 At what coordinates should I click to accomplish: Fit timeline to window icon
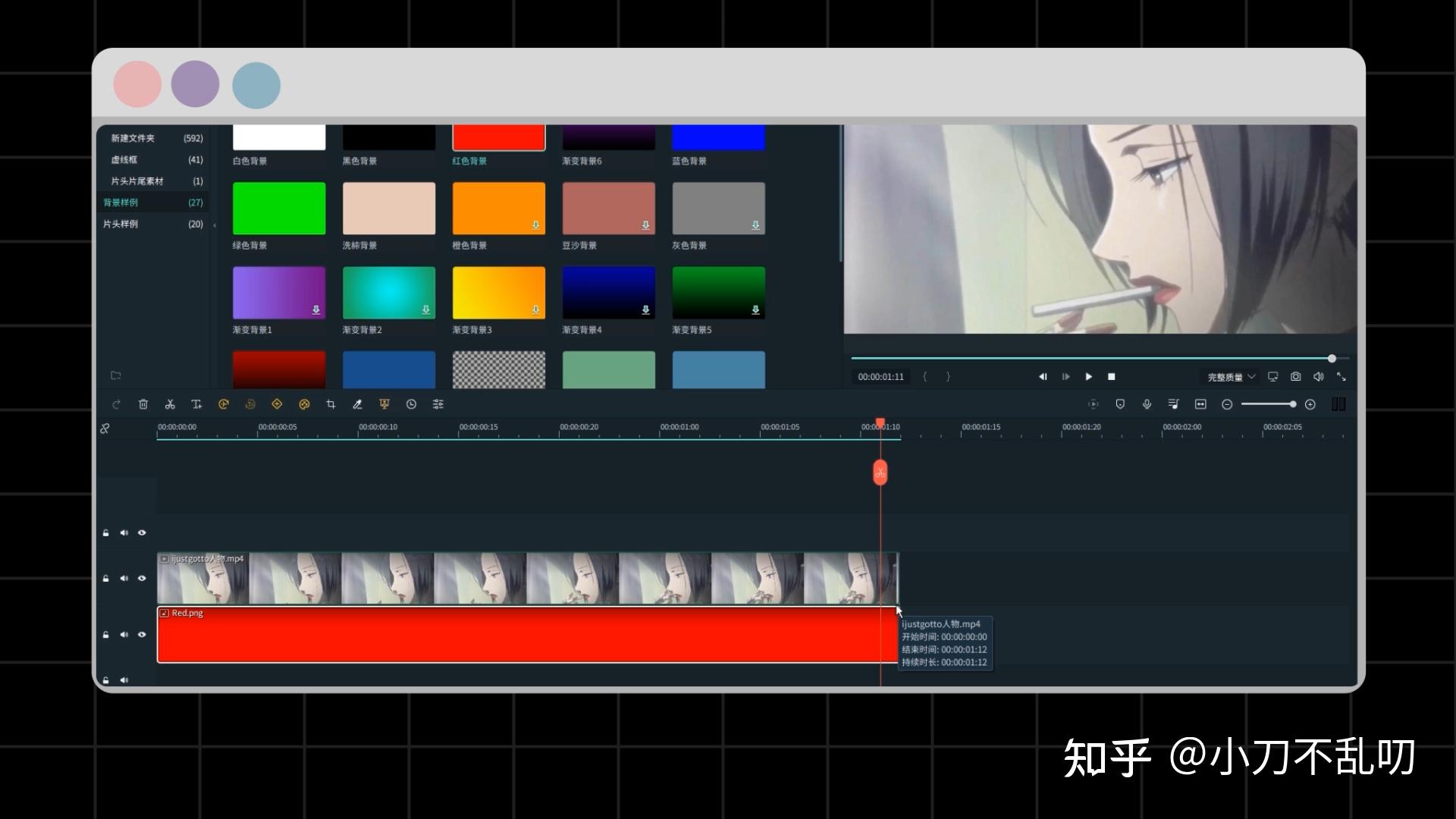click(x=1200, y=405)
